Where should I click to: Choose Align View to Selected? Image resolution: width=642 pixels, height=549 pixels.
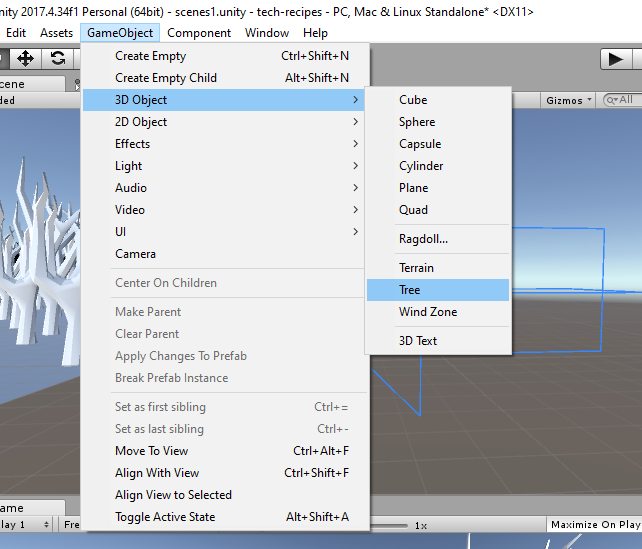[224, 495]
